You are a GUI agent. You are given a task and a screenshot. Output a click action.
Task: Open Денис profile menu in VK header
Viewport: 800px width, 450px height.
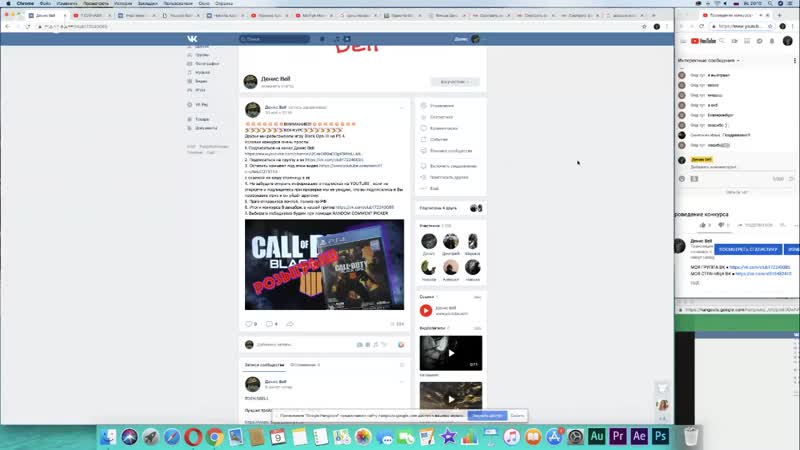click(467, 39)
